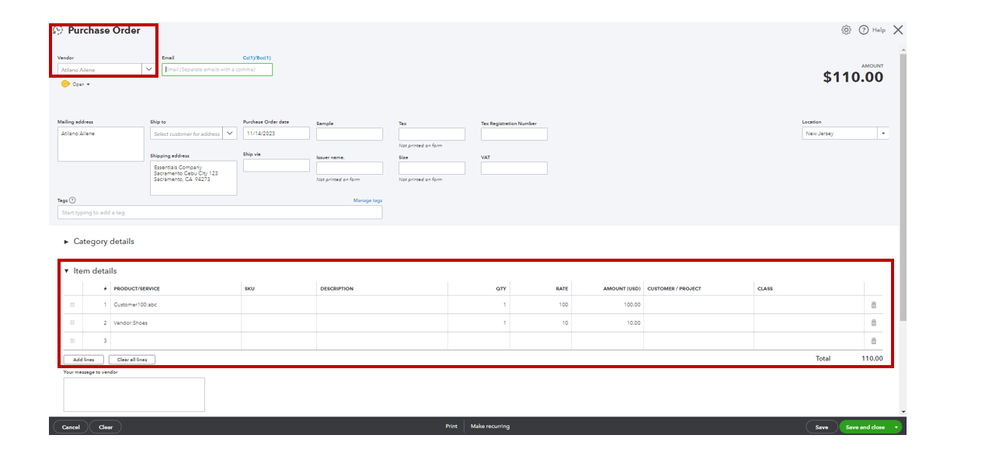
Task: Click the QTY cell of line 2
Action: click(x=478, y=323)
